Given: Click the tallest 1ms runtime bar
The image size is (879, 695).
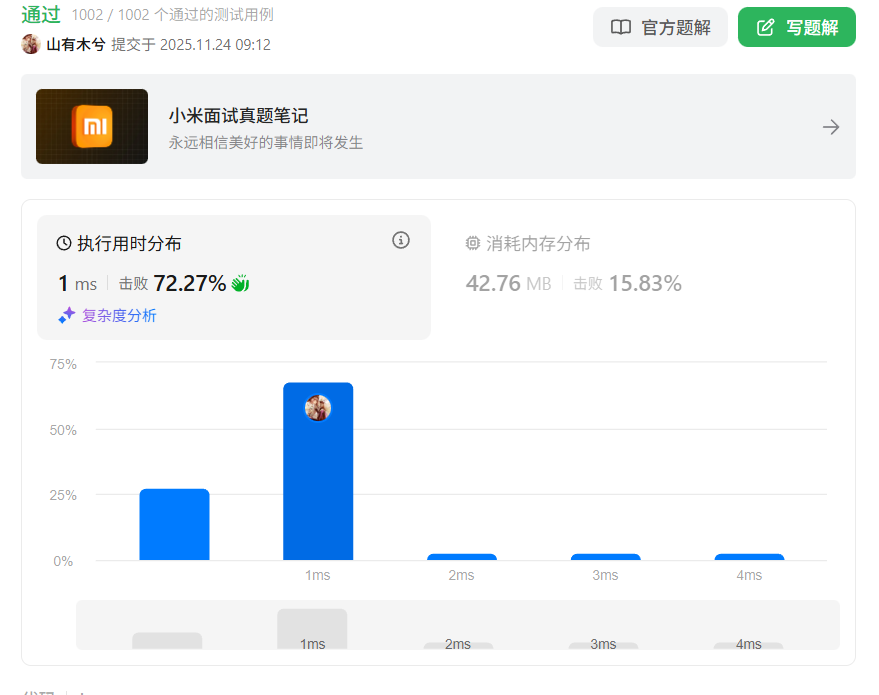Looking at the screenshot, I should click(318, 470).
